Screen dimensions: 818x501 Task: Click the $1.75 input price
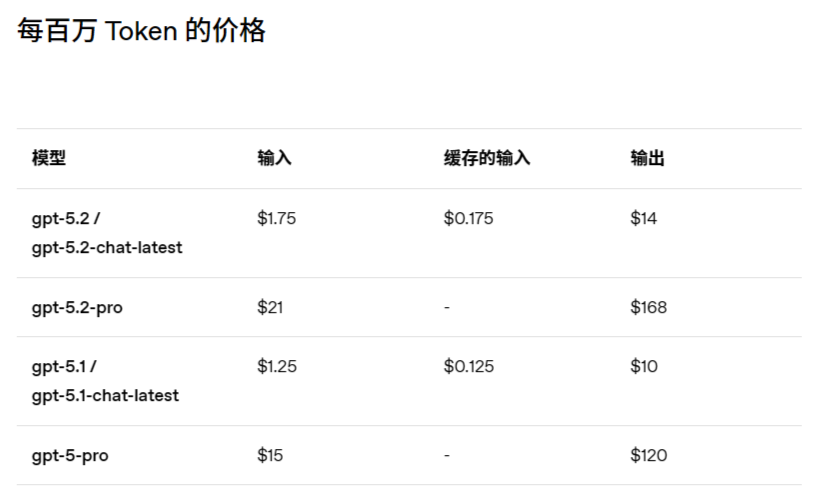point(276,218)
